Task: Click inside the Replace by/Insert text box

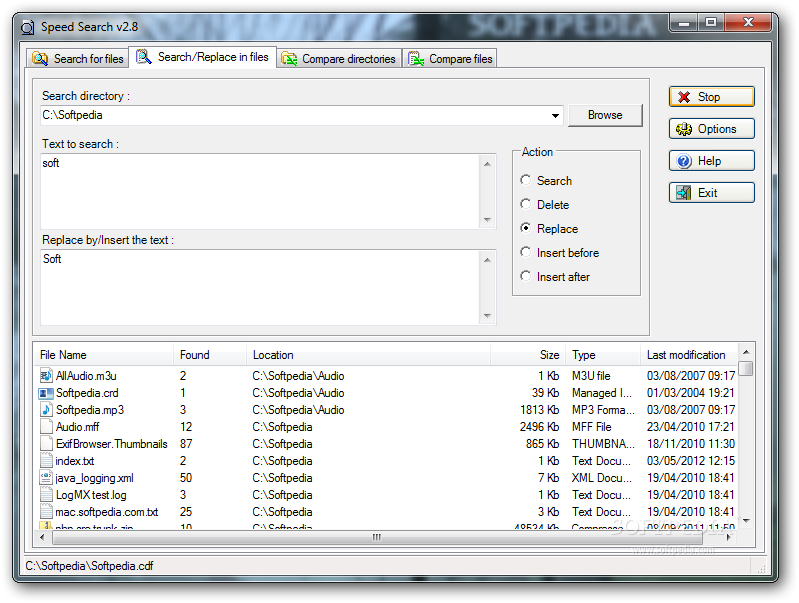Action: (260, 287)
